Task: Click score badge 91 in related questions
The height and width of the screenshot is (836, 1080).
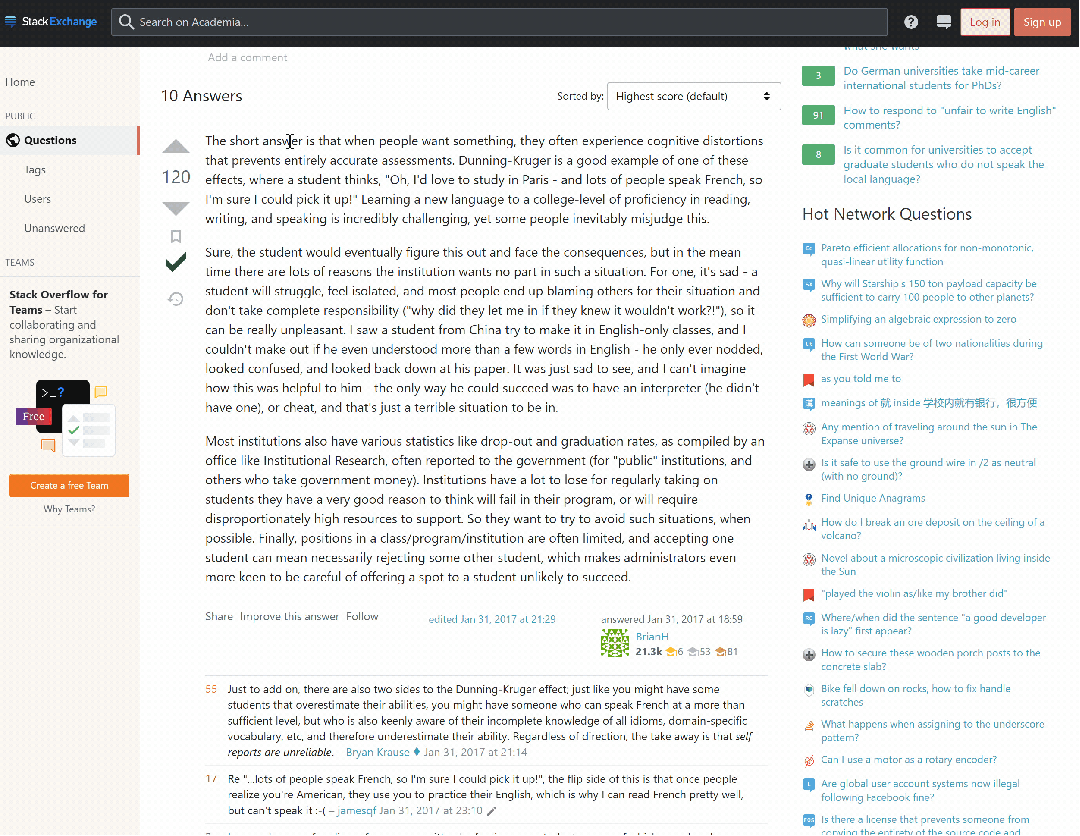Action: [x=818, y=115]
